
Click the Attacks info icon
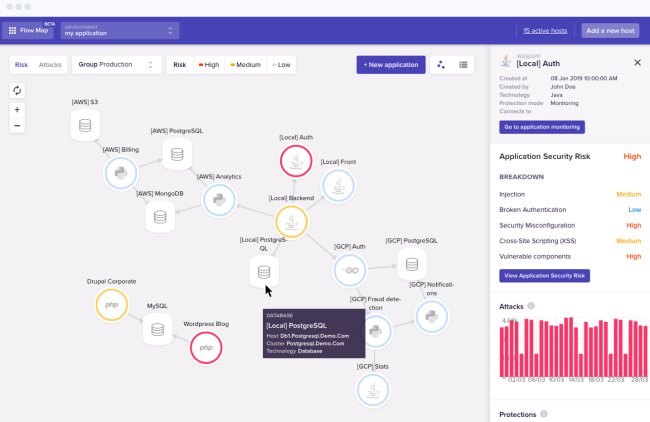click(x=531, y=306)
